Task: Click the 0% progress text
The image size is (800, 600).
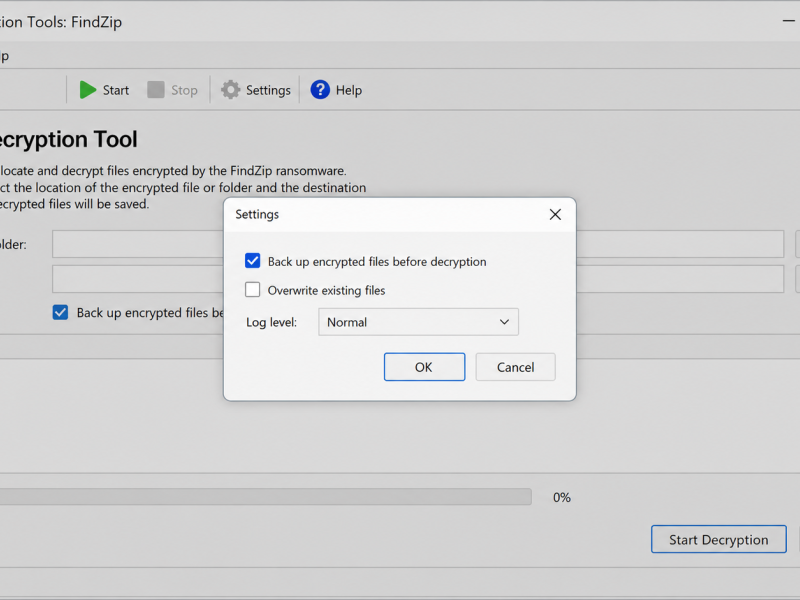Action: pos(562,497)
